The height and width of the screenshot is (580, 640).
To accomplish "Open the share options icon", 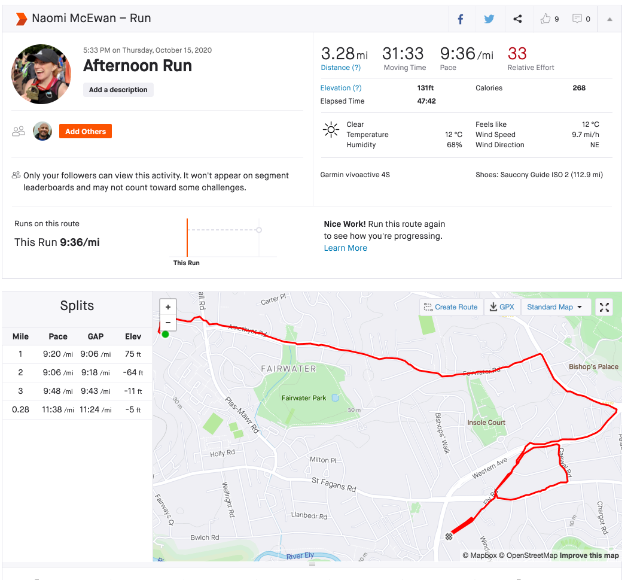I will [517, 19].
